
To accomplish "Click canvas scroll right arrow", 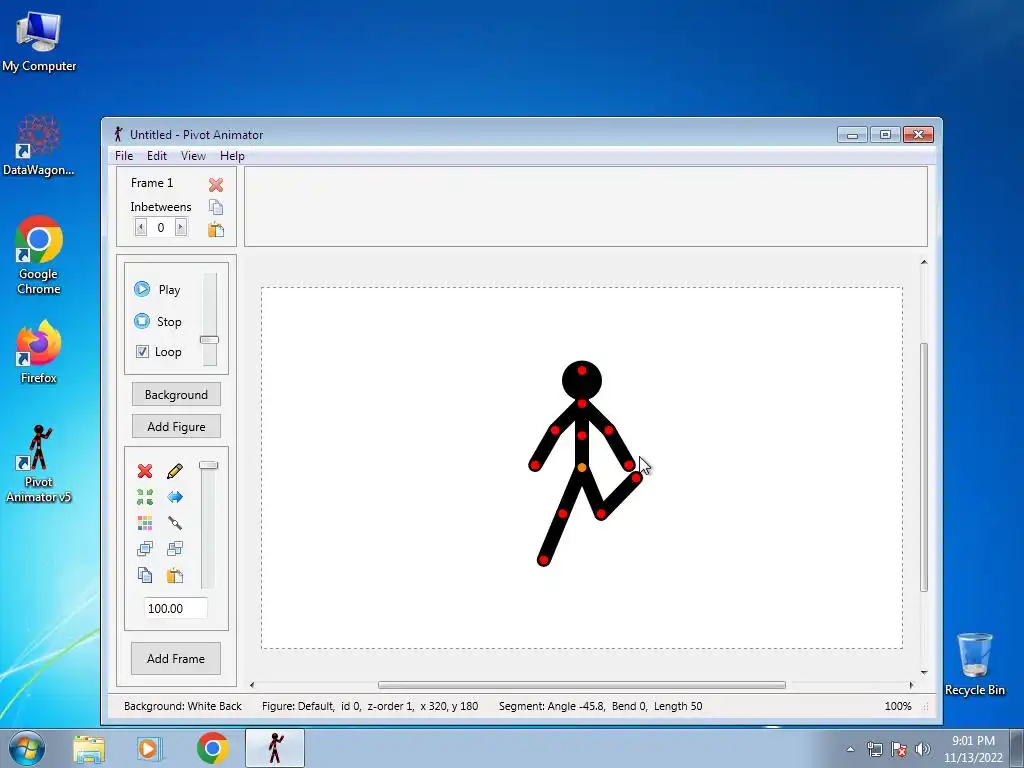I will click(x=912, y=685).
